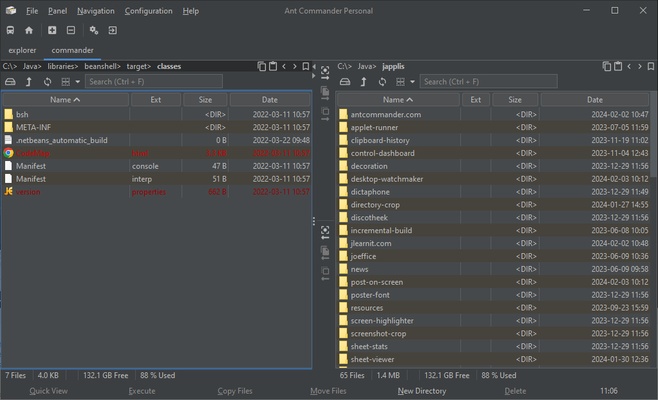Change the right panel view mode grid icon

pyautogui.click(x=400, y=82)
